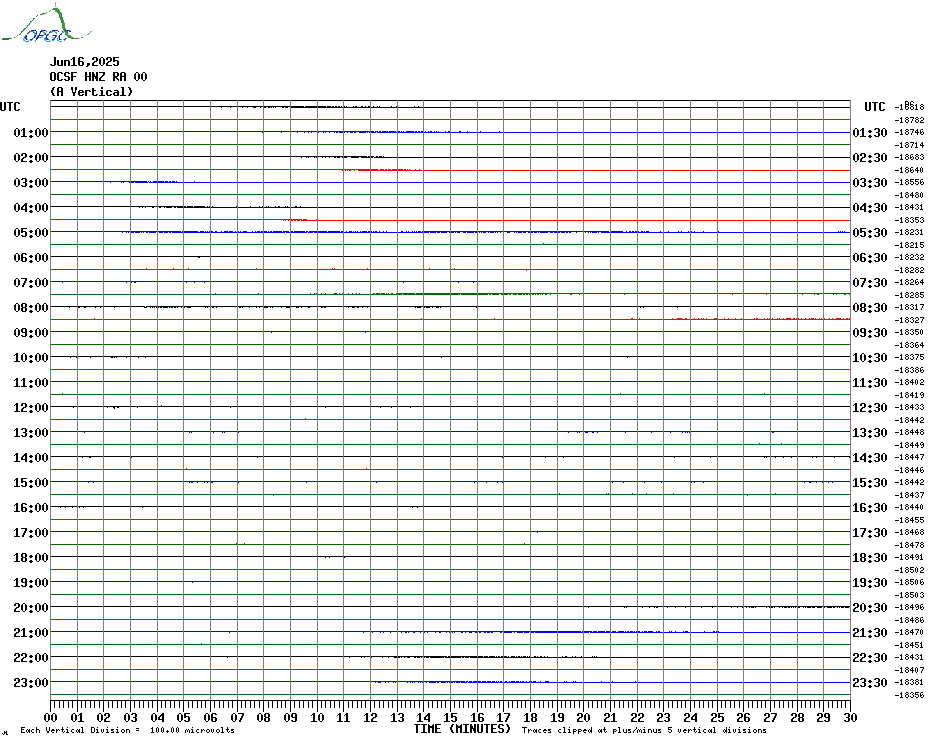The height and width of the screenshot is (744, 930).
Task: Click the DC offset value '-18353'
Action: point(909,220)
